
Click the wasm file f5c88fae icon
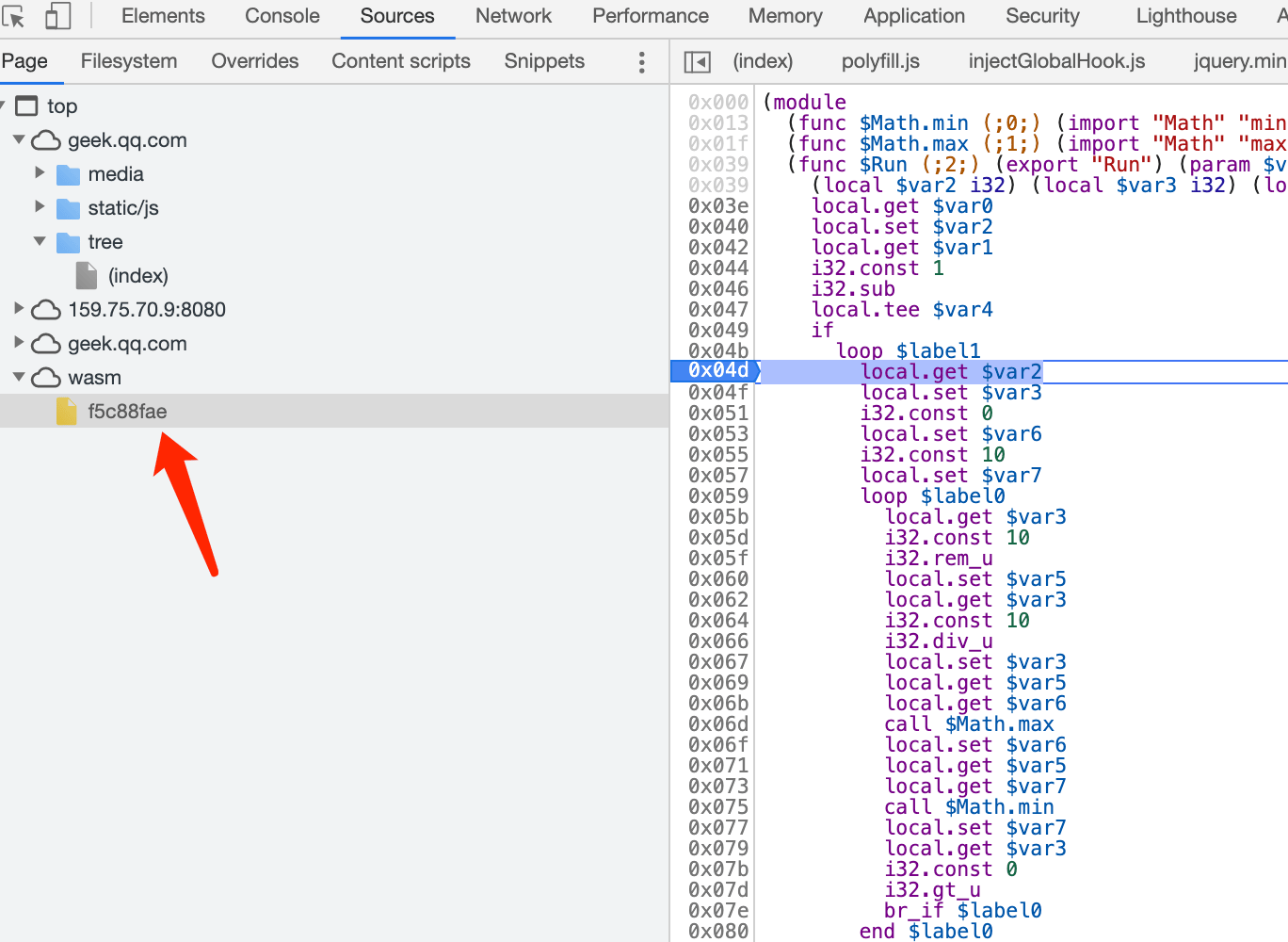(67, 411)
